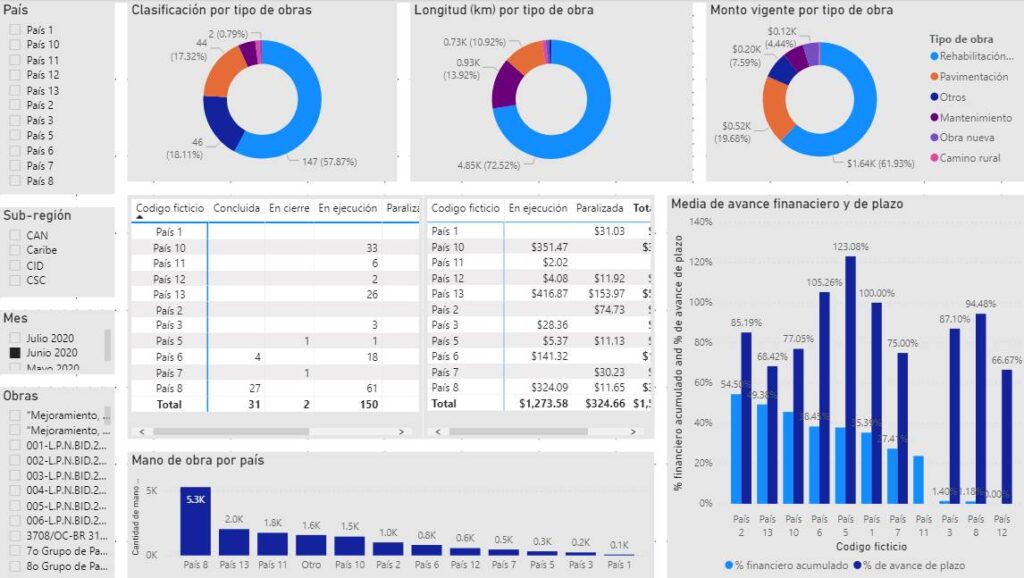Click the Mes slicer scrollbar
1024x578 pixels.
108,345
